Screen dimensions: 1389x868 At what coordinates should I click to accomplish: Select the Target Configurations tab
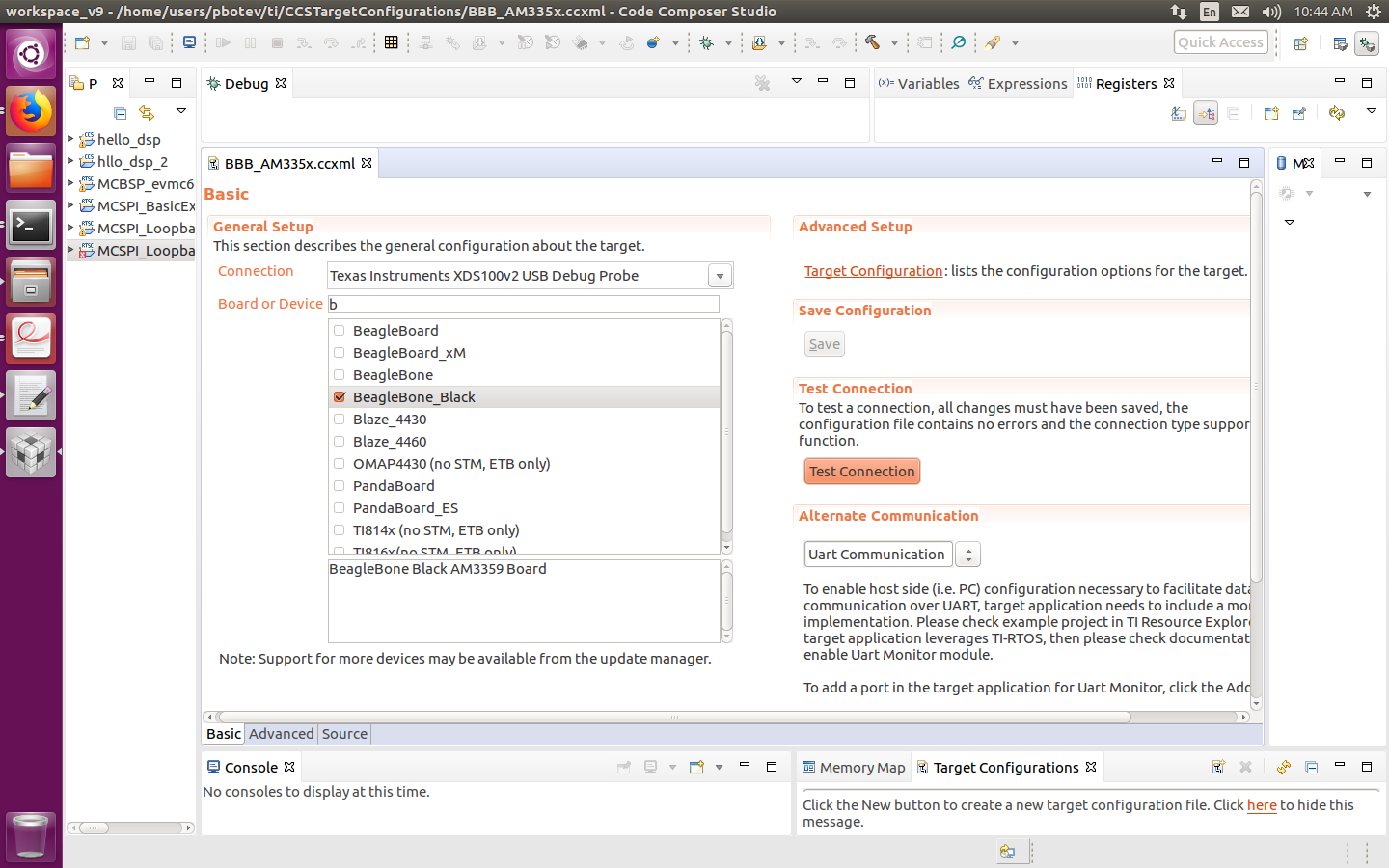pos(1006,768)
